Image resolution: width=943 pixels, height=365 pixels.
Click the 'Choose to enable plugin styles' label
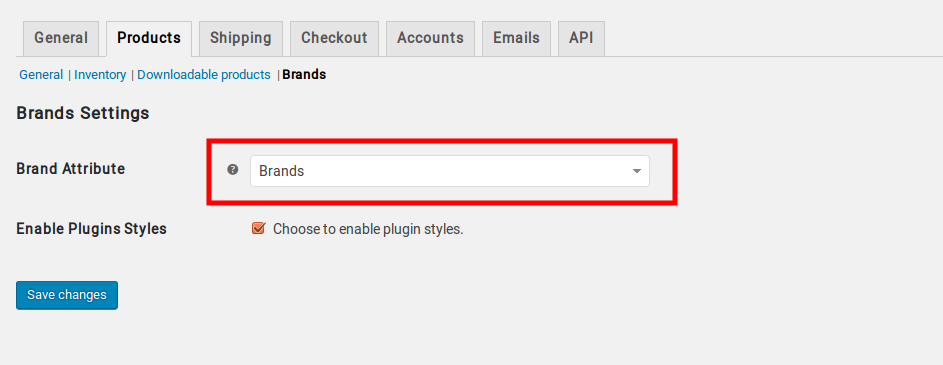pos(368,229)
